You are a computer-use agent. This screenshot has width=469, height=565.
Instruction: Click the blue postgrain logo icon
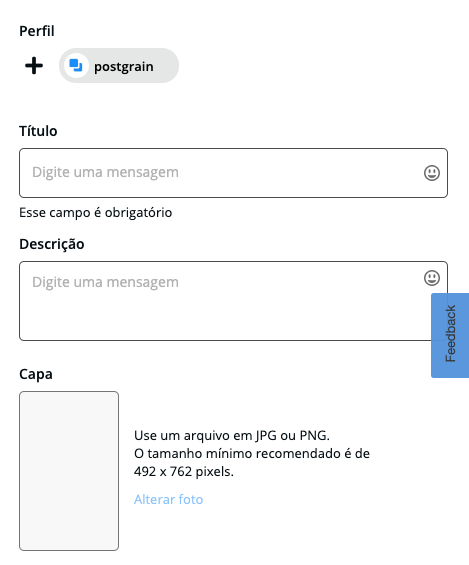76,66
